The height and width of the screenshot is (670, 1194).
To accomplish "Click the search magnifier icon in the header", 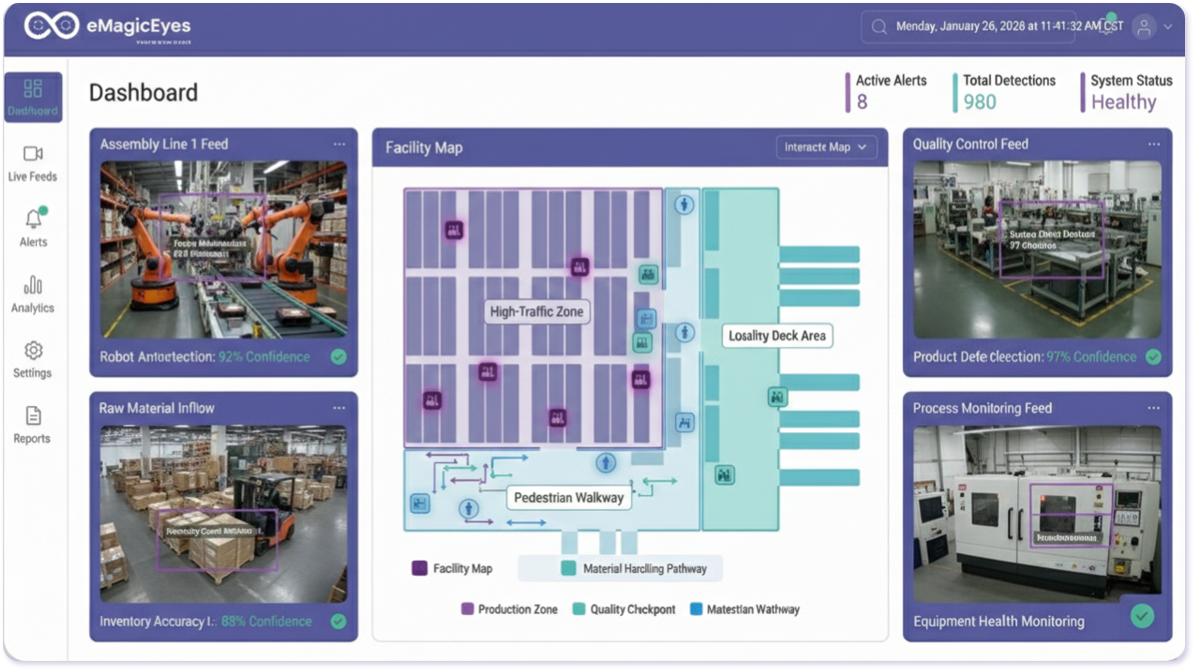I will [x=878, y=27].
